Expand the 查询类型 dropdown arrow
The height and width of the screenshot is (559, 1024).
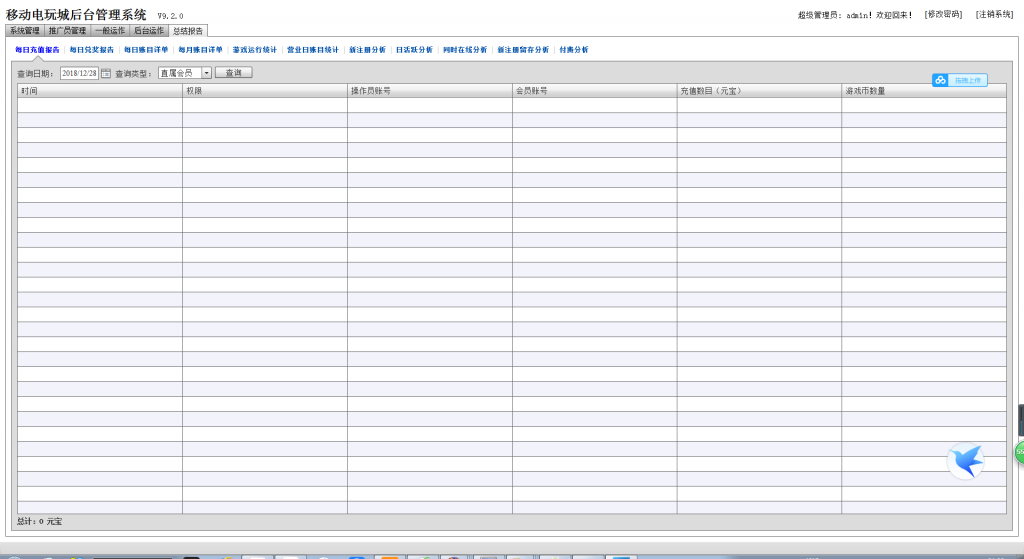pyautogui.click(x=206, y=73)
